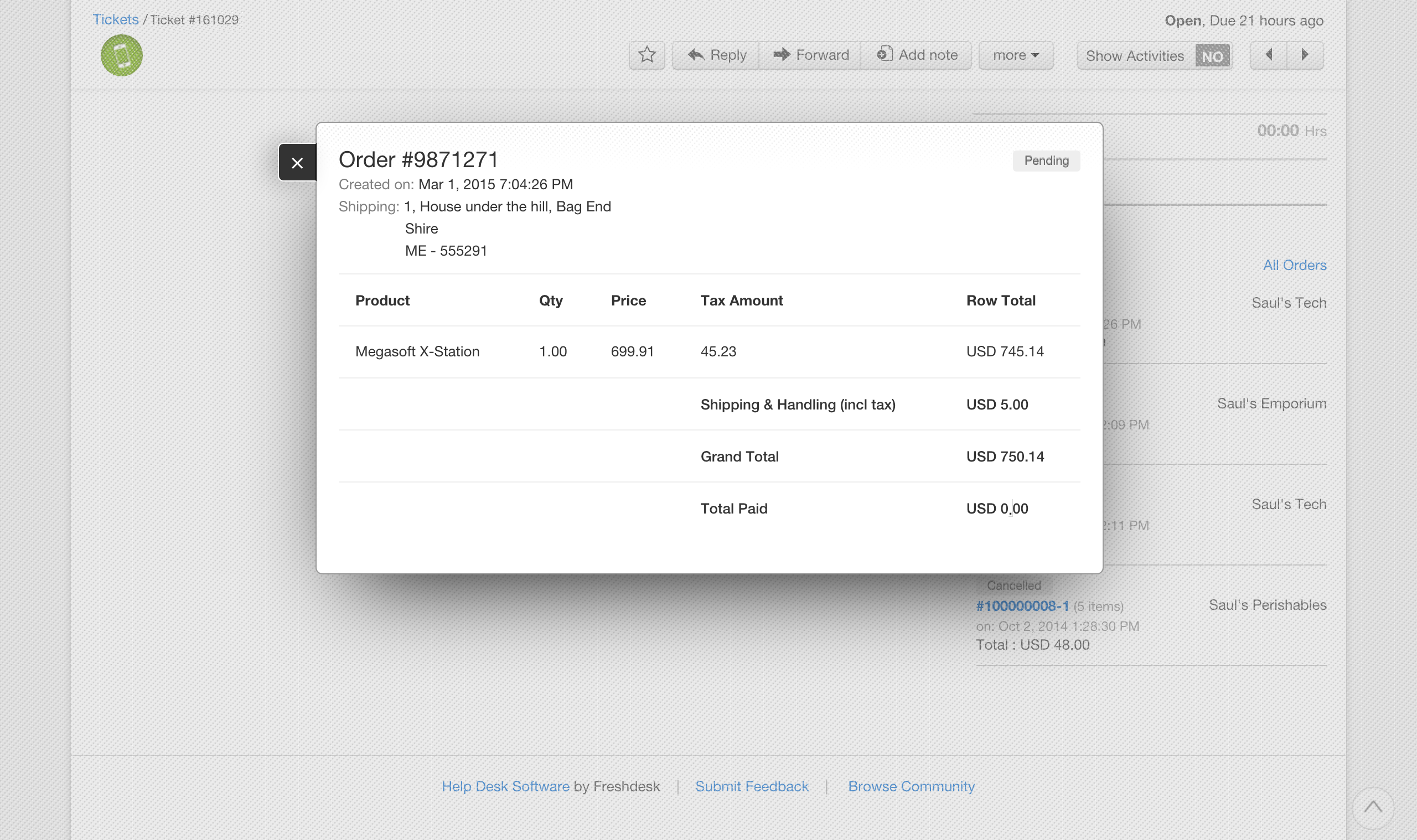Click the Reply button
The width and height of the screenshot is (1417, 840).
[x=716, y=55]
